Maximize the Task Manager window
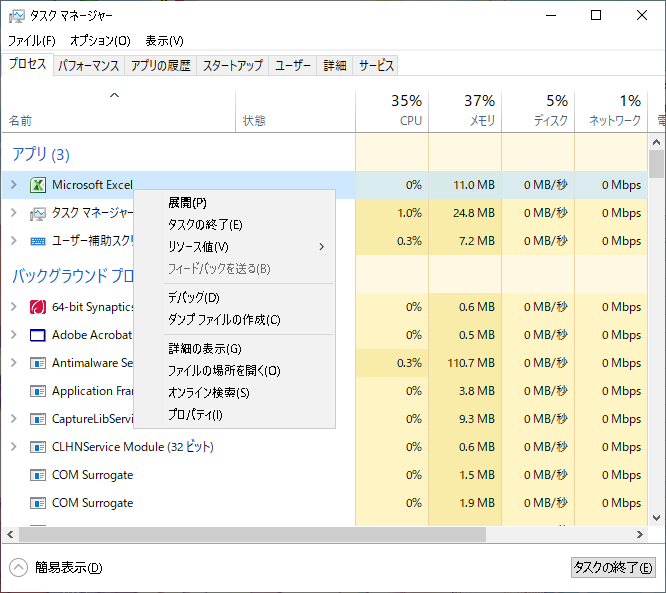Image resolution: width=666 pixels, height=593 pixels. [x=596, y=15]
